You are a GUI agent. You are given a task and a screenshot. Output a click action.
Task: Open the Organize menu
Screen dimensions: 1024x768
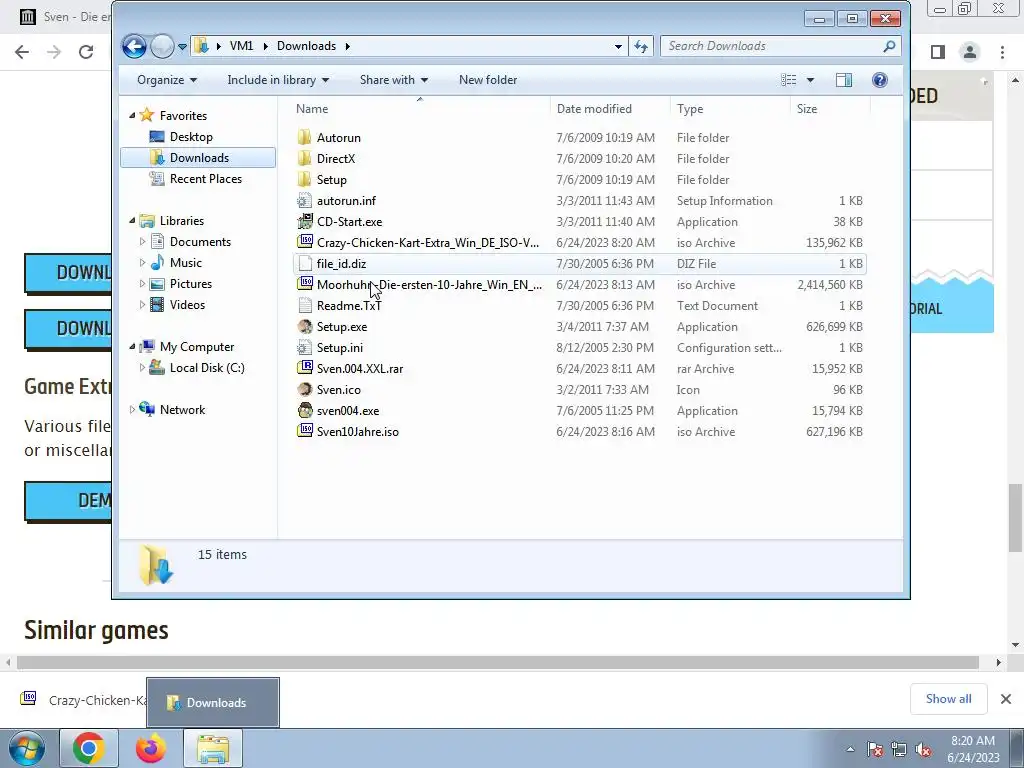click(x=167, y=80)
